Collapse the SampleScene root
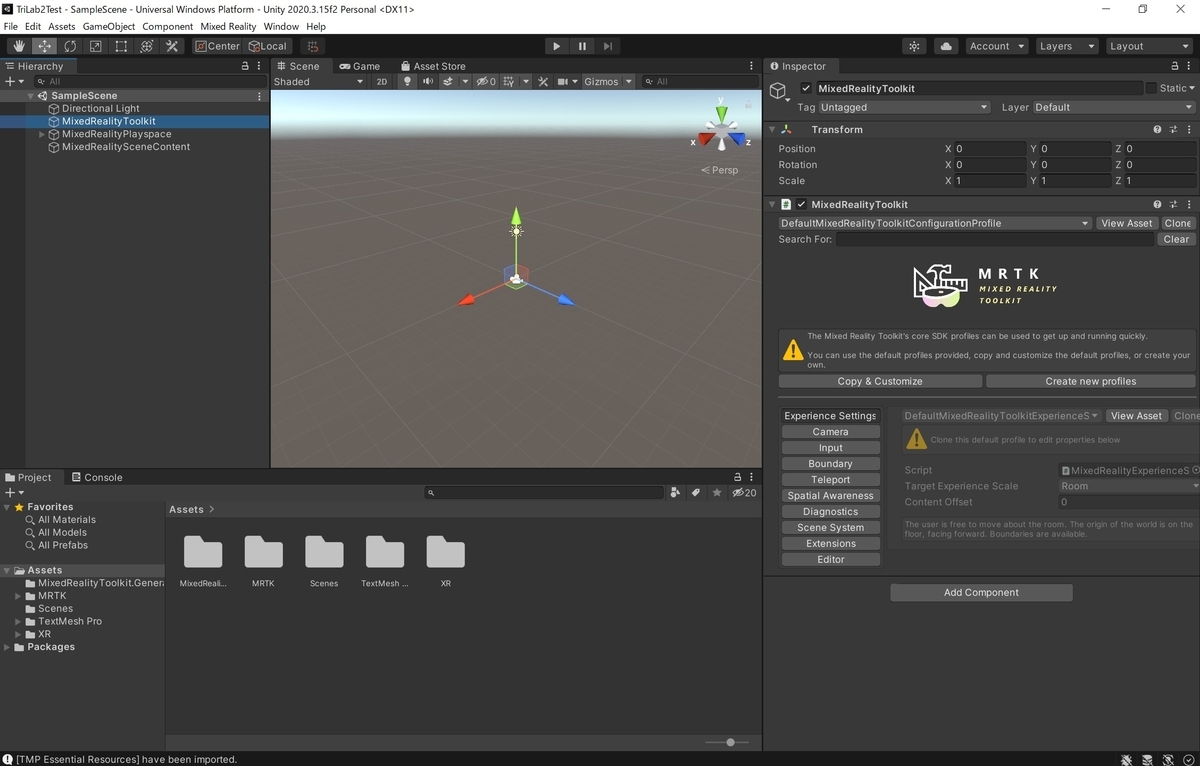1200x766 pixels. coord(31,96)
